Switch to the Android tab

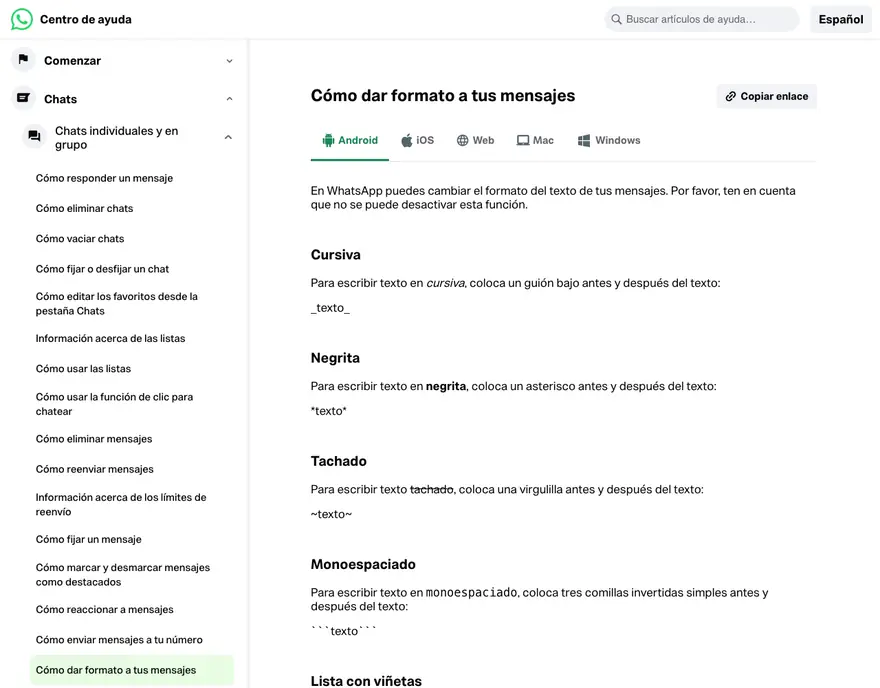pyautogui.click(x=350, y=140)
